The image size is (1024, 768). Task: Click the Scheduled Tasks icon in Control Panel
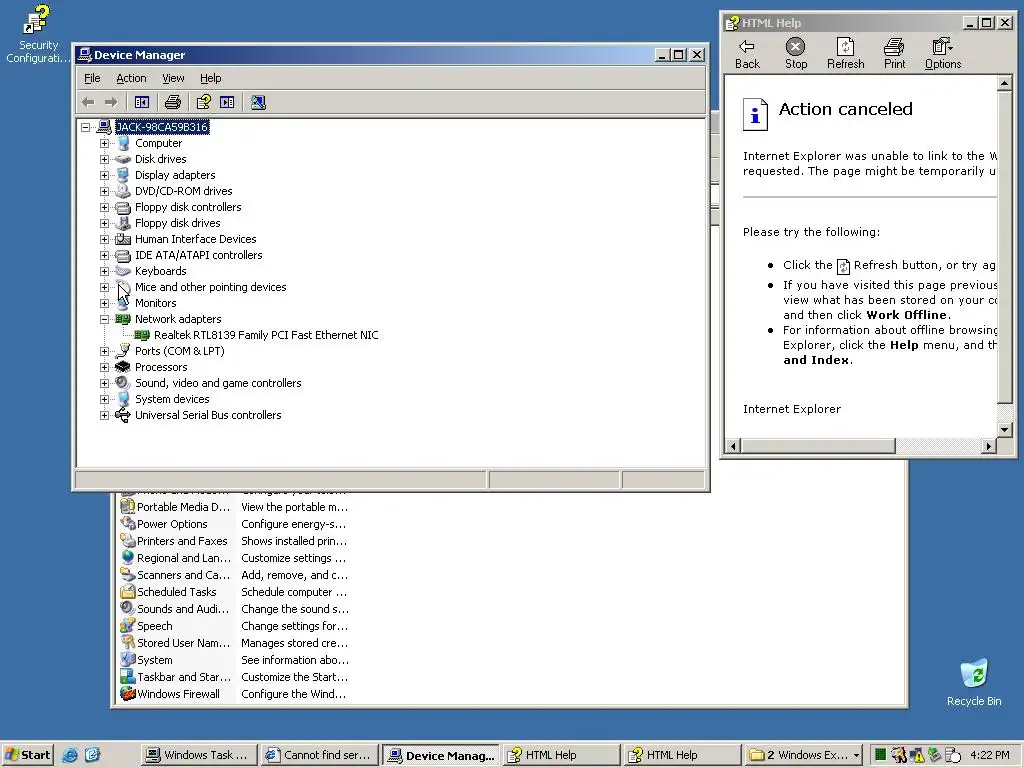[x=127, y=592]
